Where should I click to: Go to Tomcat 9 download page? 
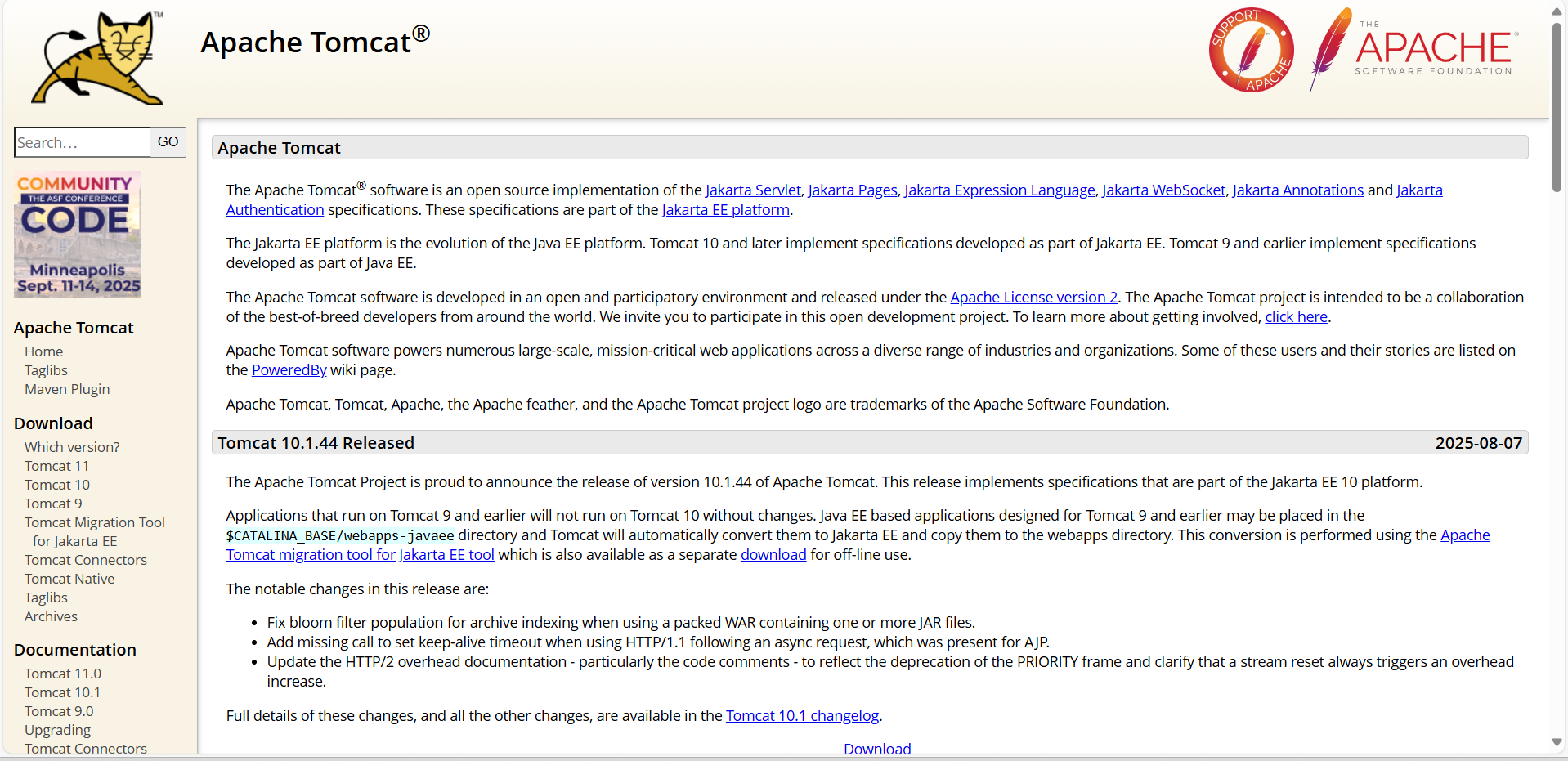53,504
